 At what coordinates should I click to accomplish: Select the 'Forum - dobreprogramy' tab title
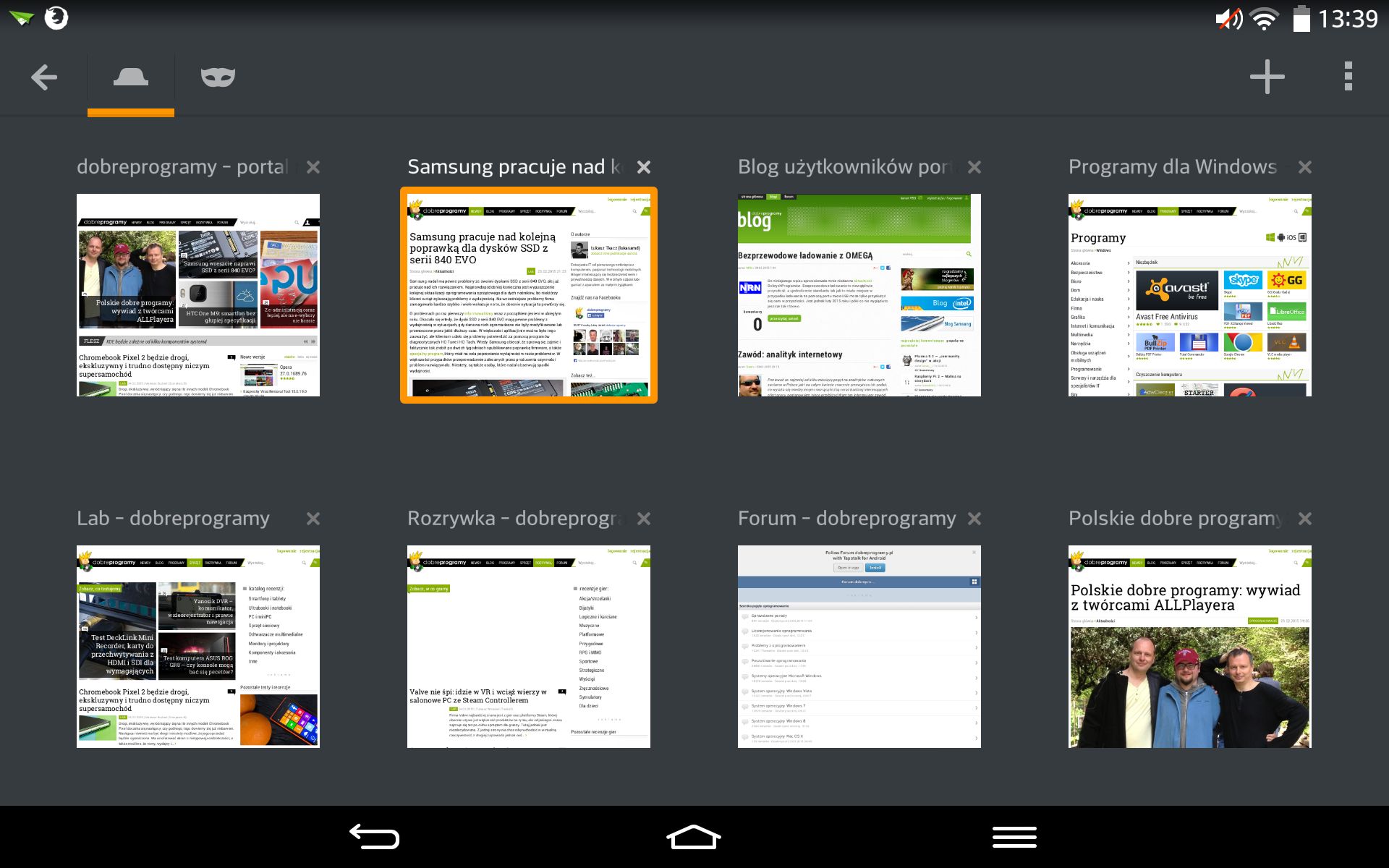point(847,519)
